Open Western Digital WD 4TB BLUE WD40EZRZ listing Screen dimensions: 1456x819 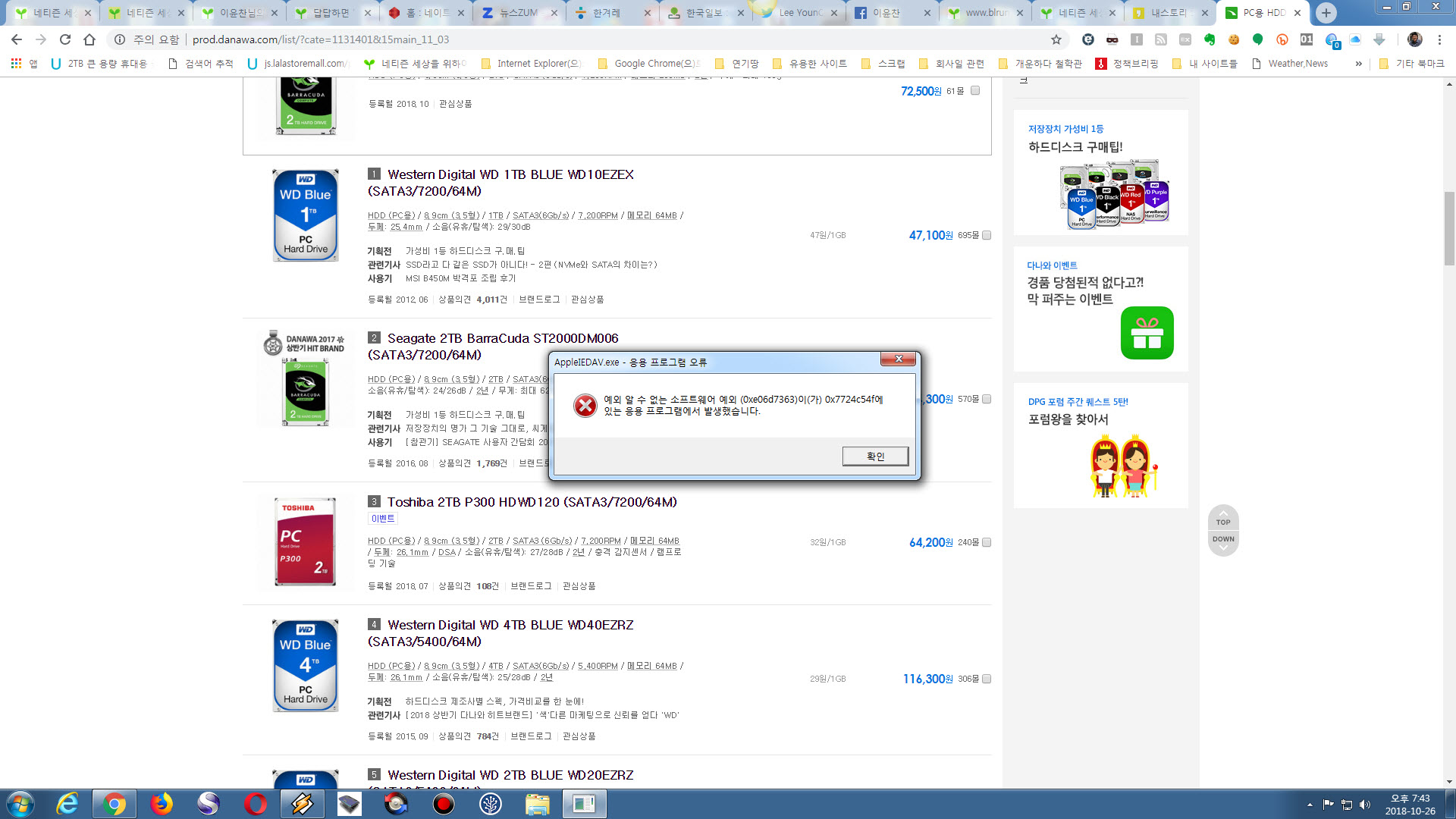[x=500, y=633]
